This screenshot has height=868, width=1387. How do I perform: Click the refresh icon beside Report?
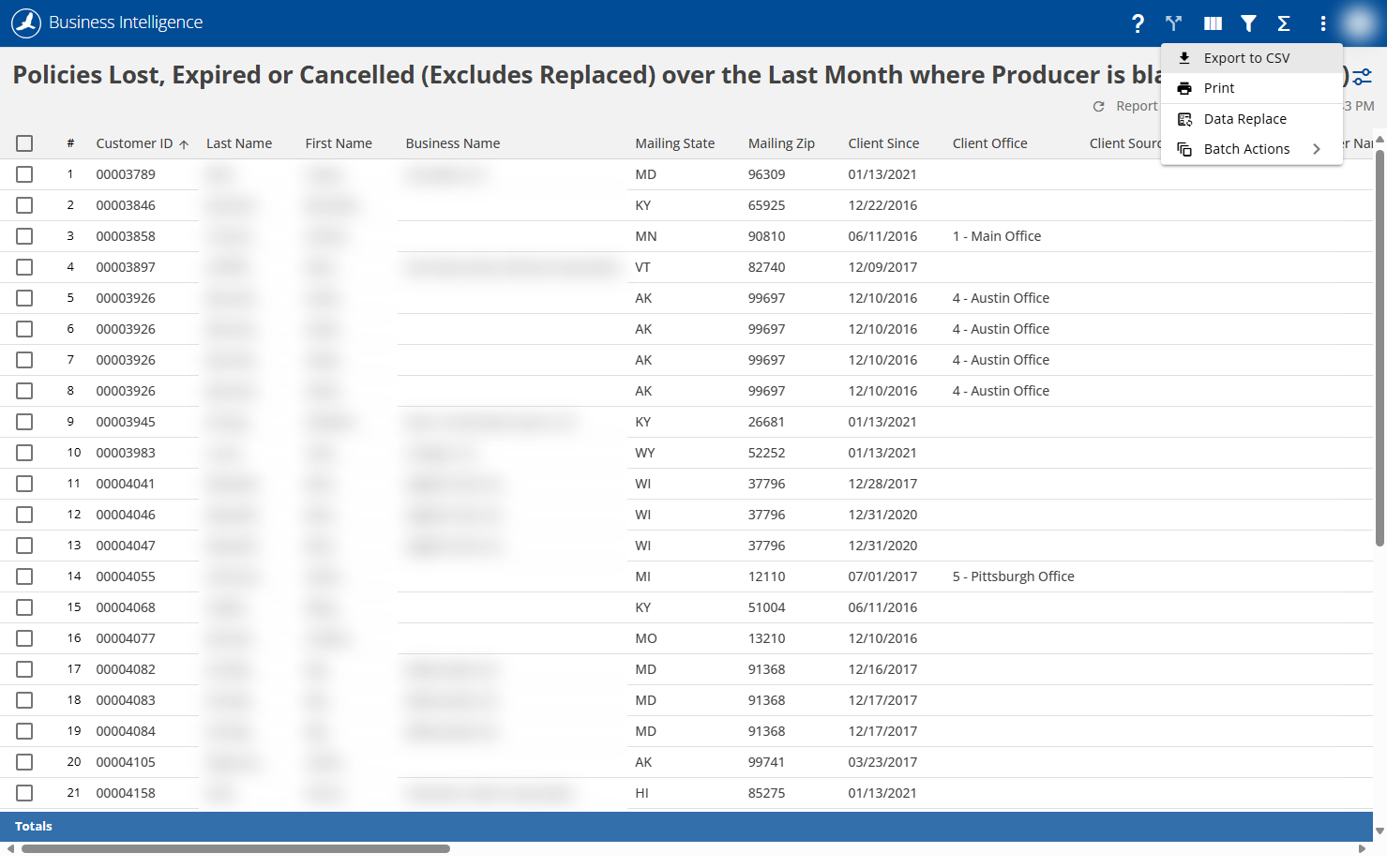point(1098,106)
